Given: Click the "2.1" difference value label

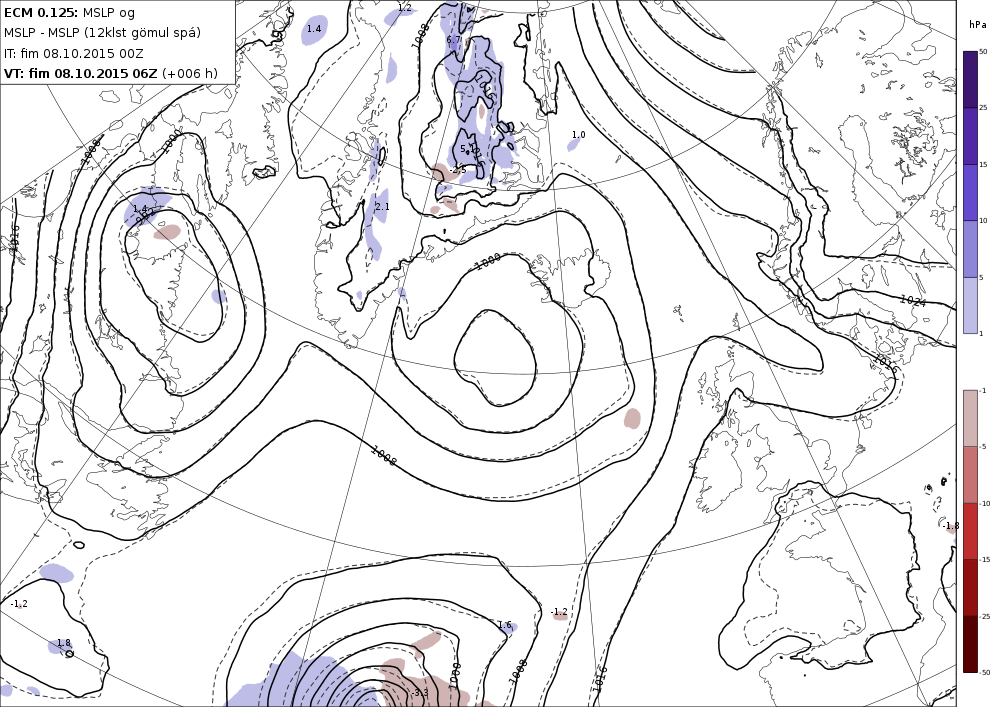Looking at the screenshot, I should coord(382,207).
